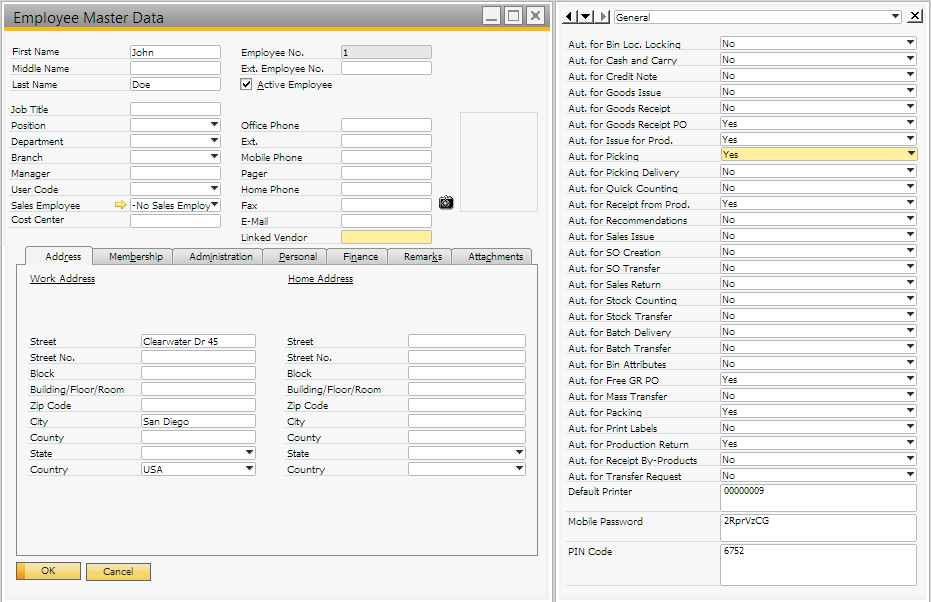The image size is (931, 602).
Task: Switch to the Attachments tab
Action: click(492, 256)
